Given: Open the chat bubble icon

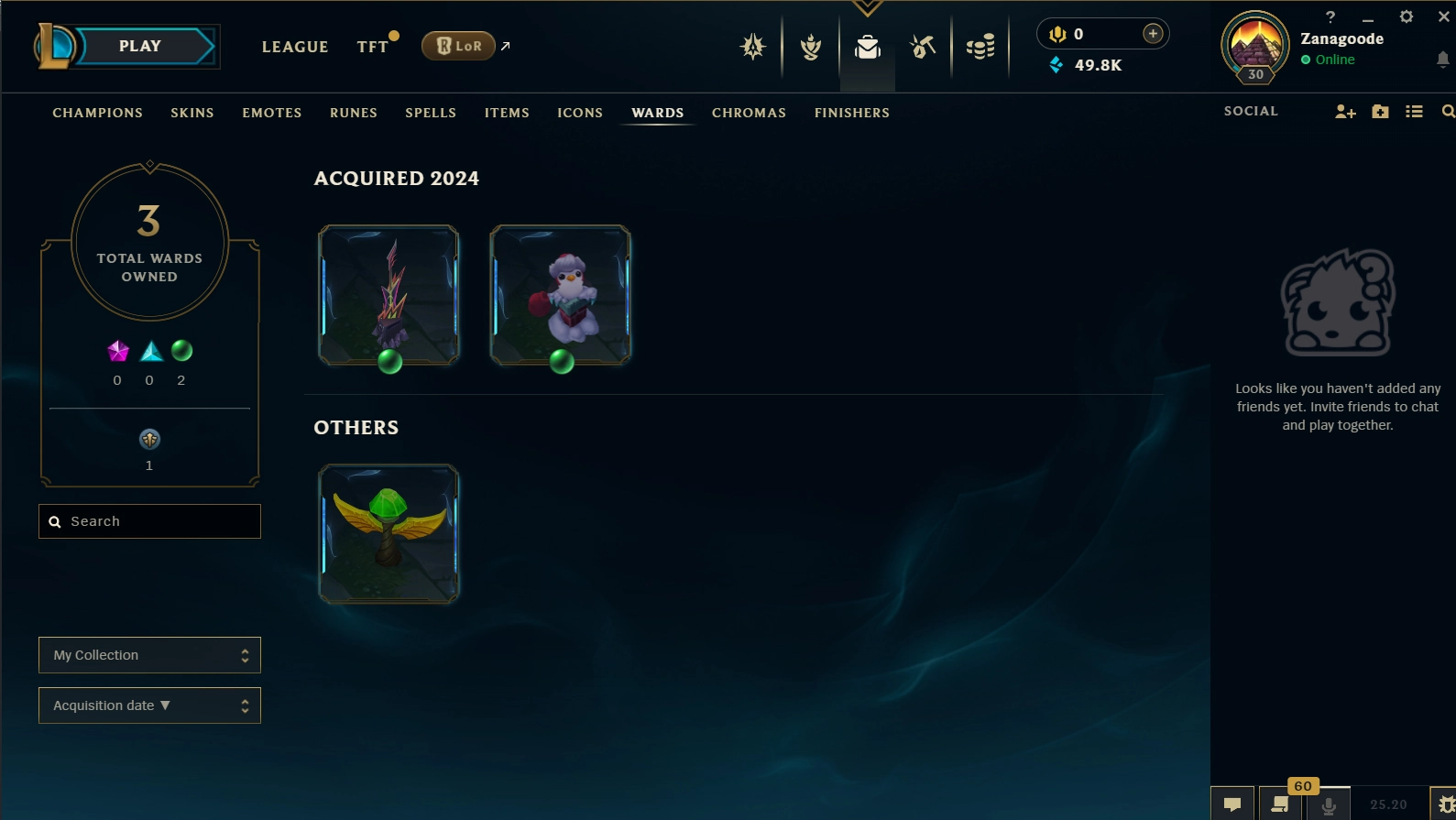Looking at the screenshot, I should pos(1232,804).
